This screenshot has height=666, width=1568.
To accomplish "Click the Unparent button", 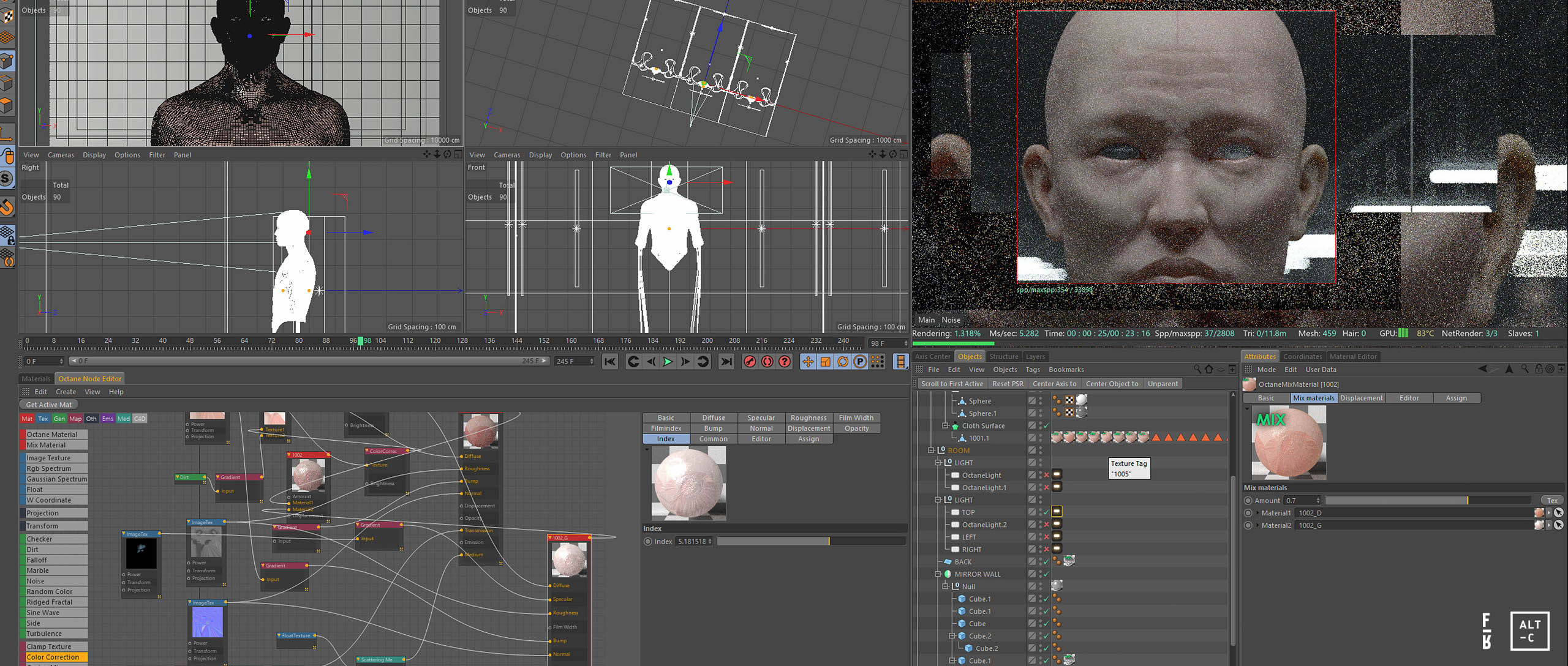I will click(1163, 384).
